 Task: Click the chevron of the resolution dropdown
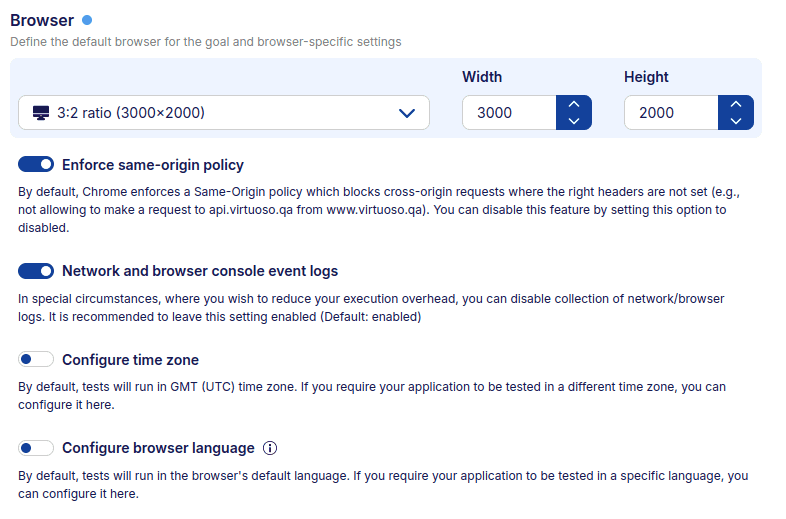(x=407, y=113)
